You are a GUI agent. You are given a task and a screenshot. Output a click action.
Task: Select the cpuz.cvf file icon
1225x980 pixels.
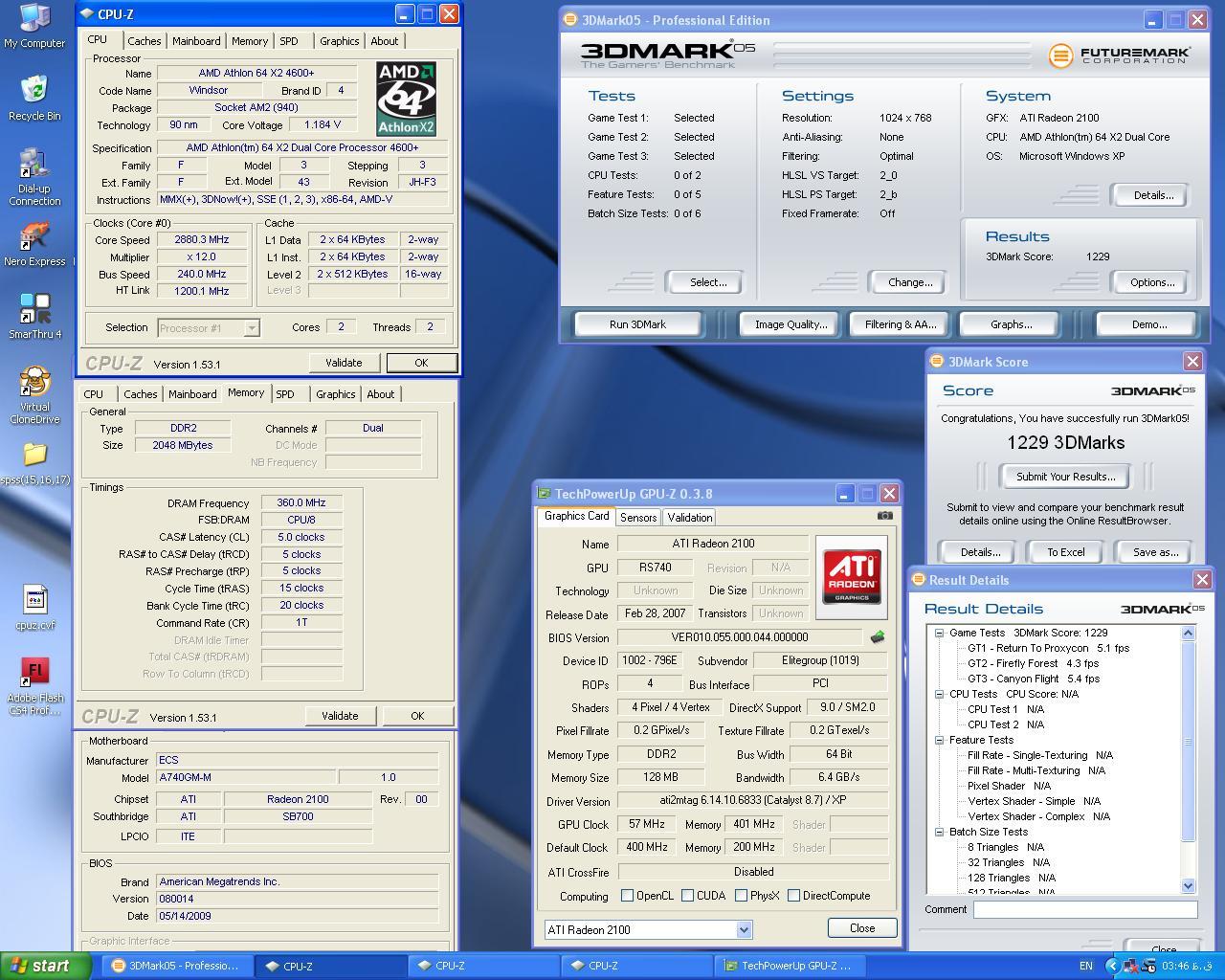34,609
